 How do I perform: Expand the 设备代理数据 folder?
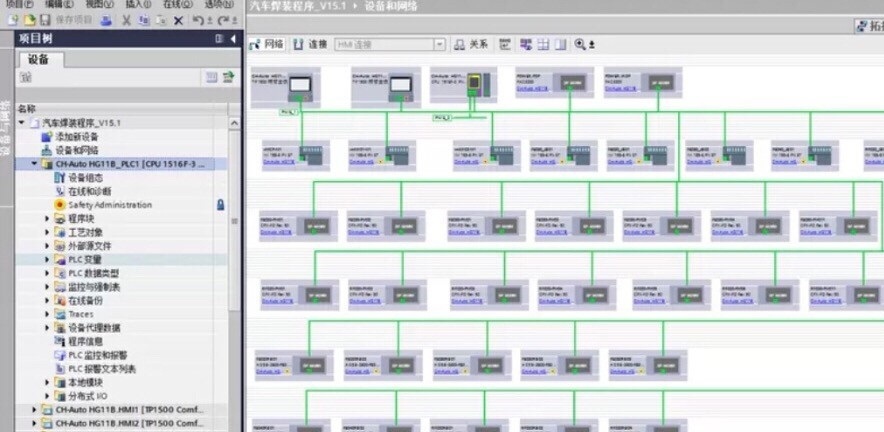(47, 328)
